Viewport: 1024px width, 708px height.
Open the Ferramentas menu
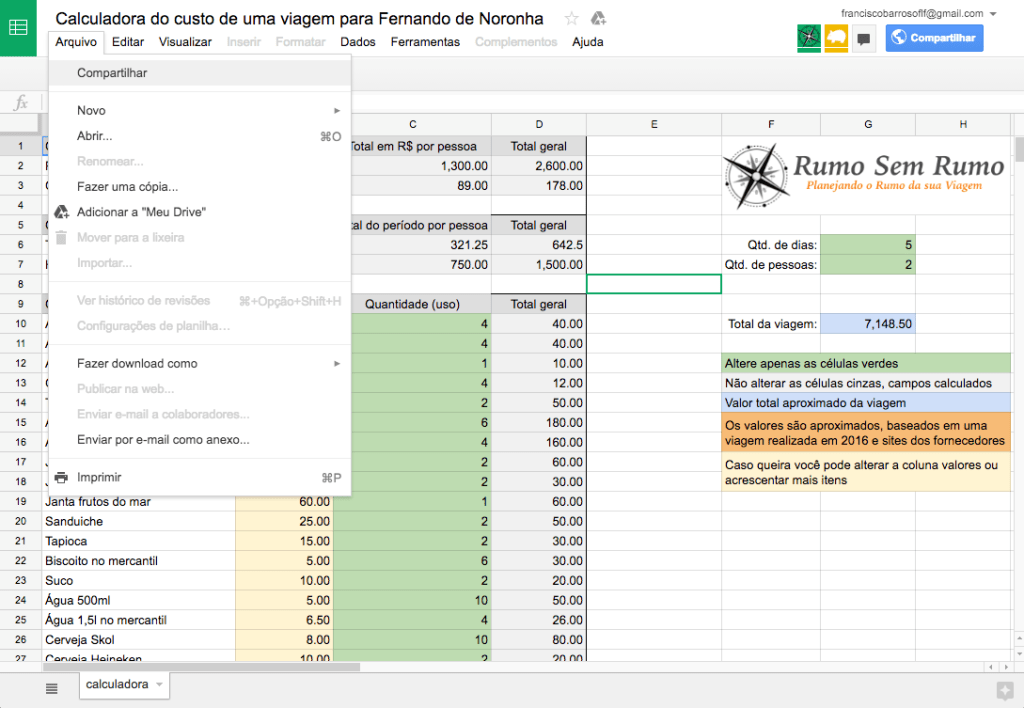425,42
